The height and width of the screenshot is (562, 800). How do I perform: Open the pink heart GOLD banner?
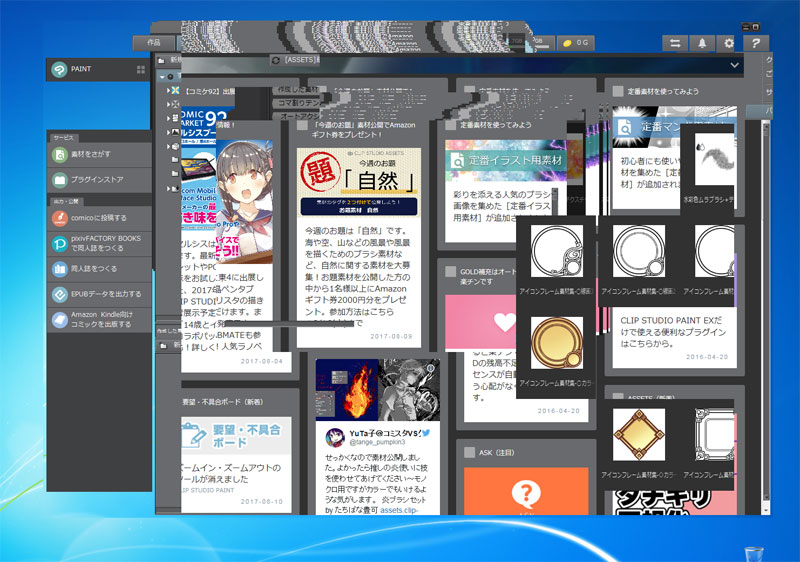(481, 323)
